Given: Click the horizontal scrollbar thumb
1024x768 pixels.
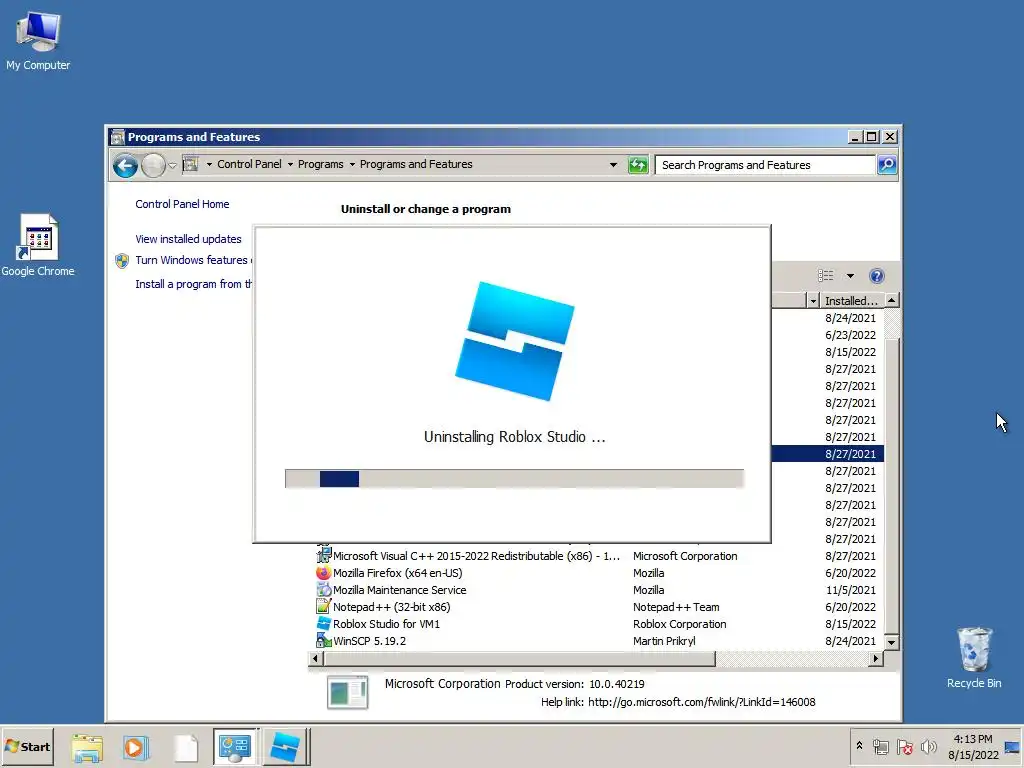Looking at the screenshot, I should [x=519, y=659].
